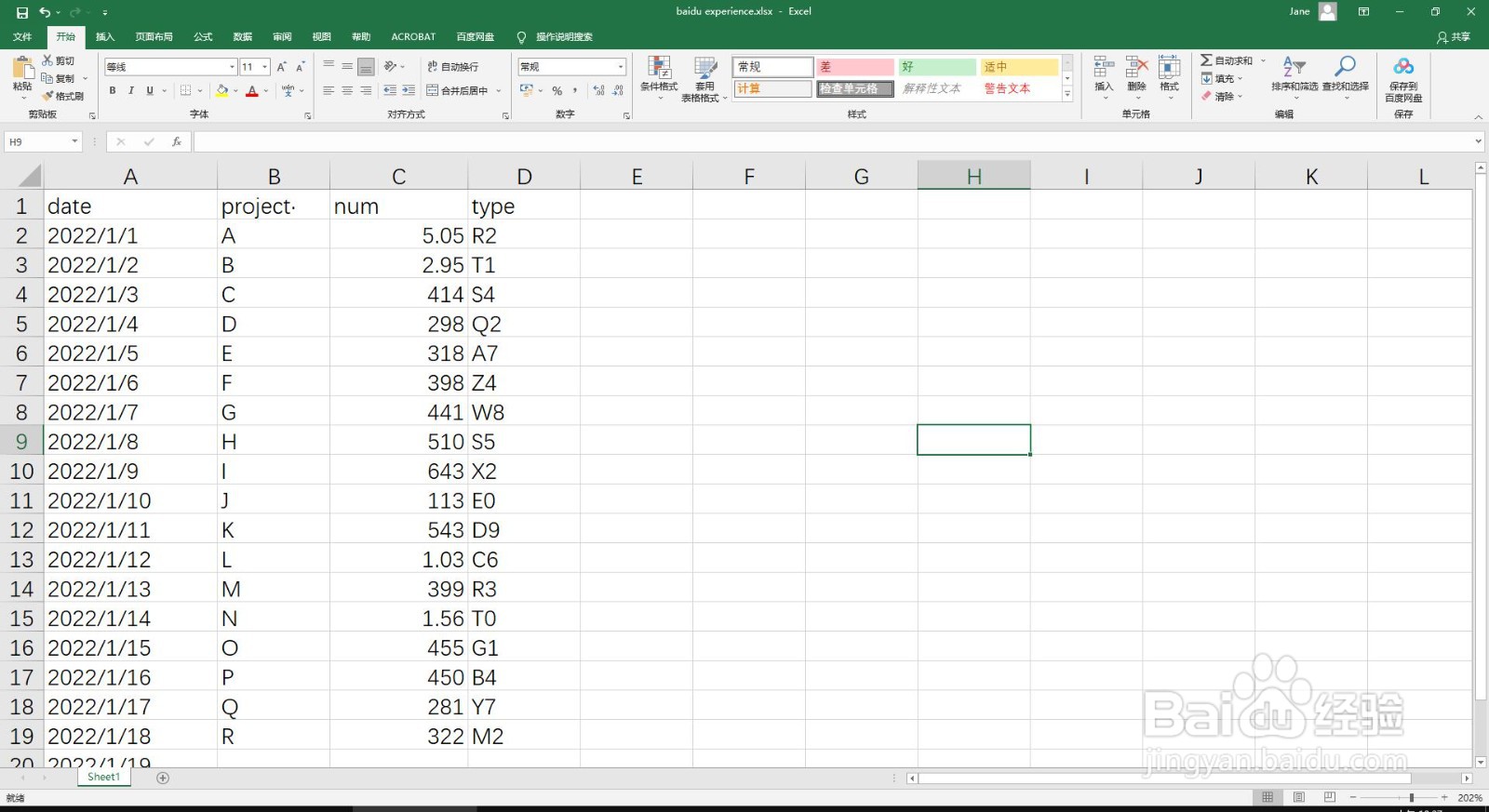
Task: Switch to the 插入 (Insert) tab
Action: pos(105,37)
